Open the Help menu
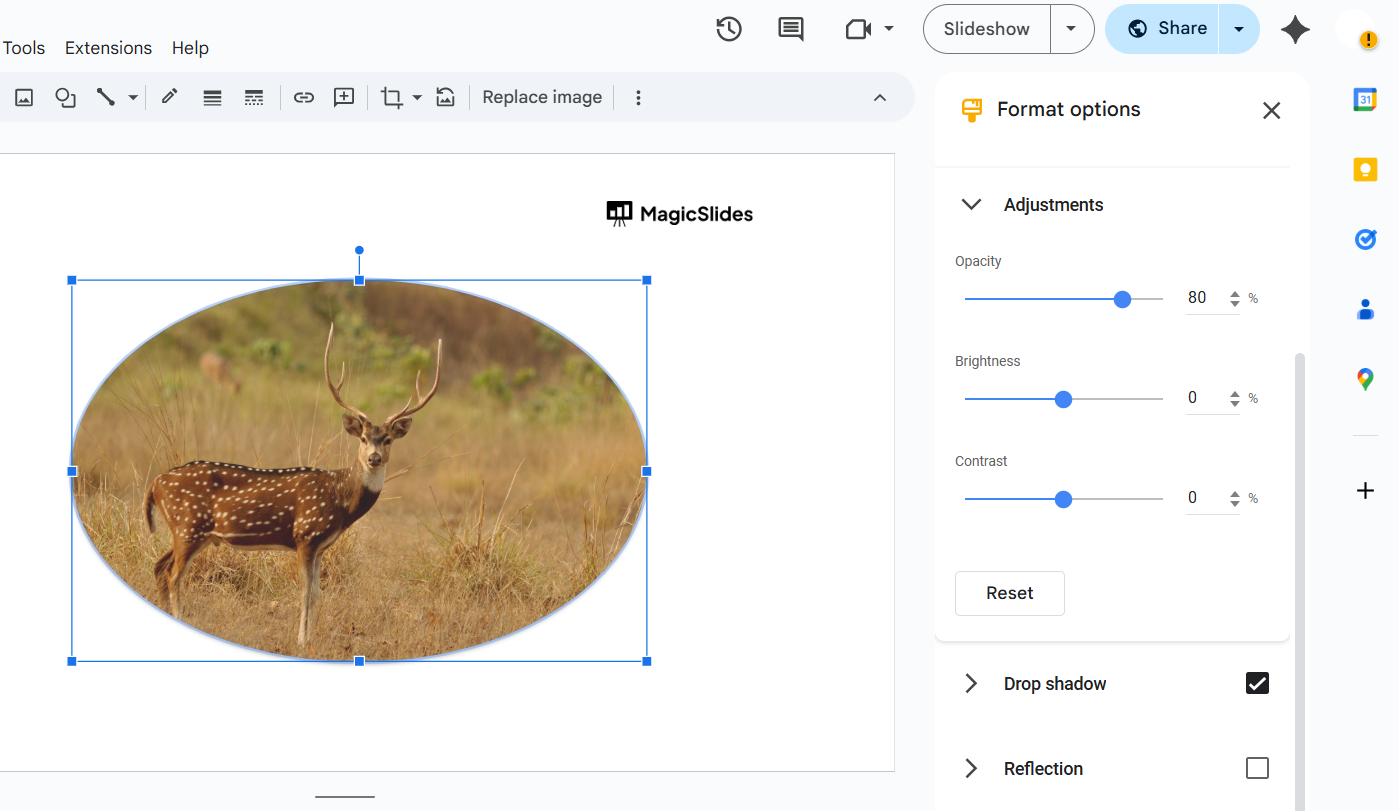The image size is (1399, 811). click(x=190, y=48)
